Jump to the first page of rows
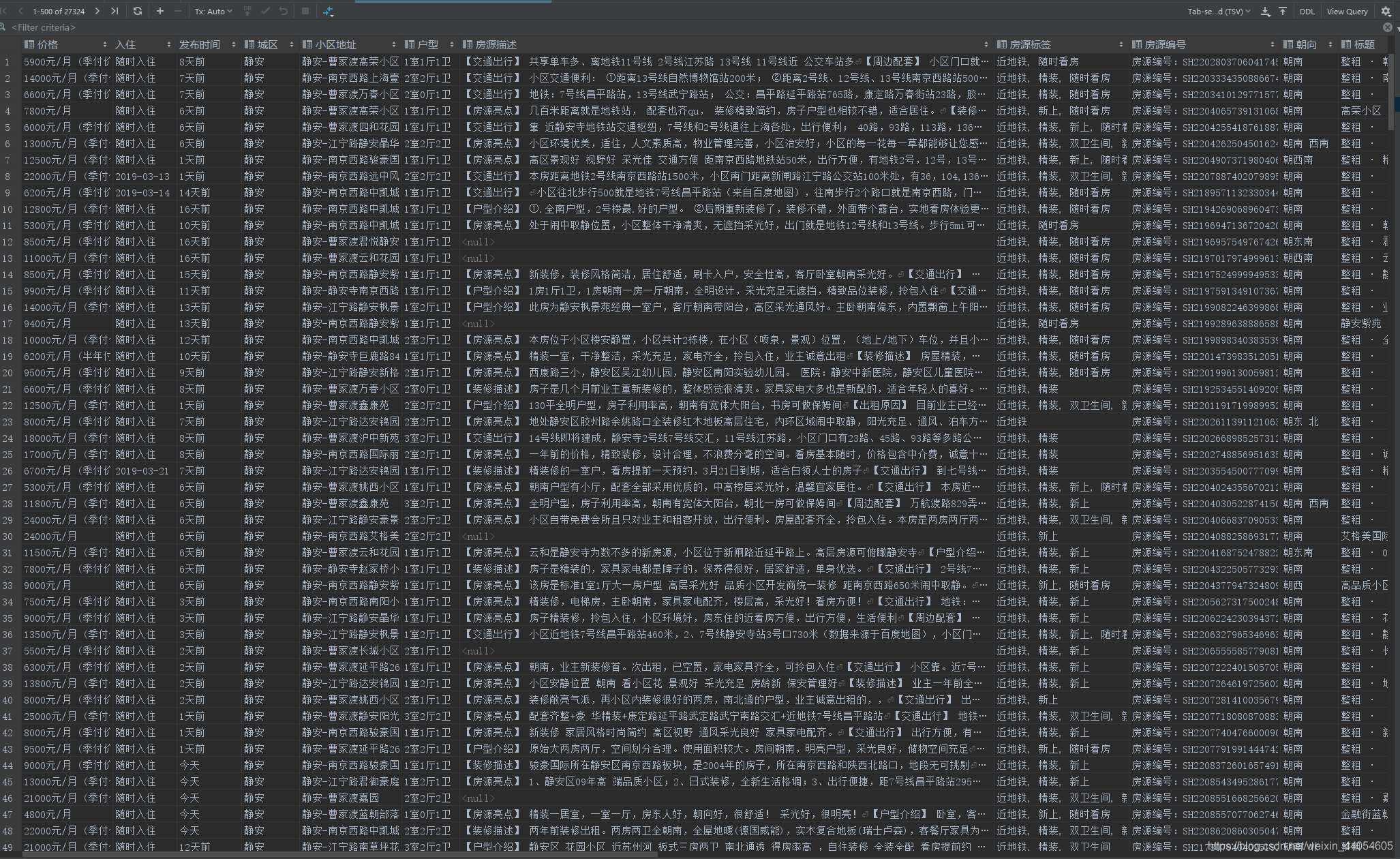The width and height of the screenshot is (1400, 859). (x=4, y=11)
